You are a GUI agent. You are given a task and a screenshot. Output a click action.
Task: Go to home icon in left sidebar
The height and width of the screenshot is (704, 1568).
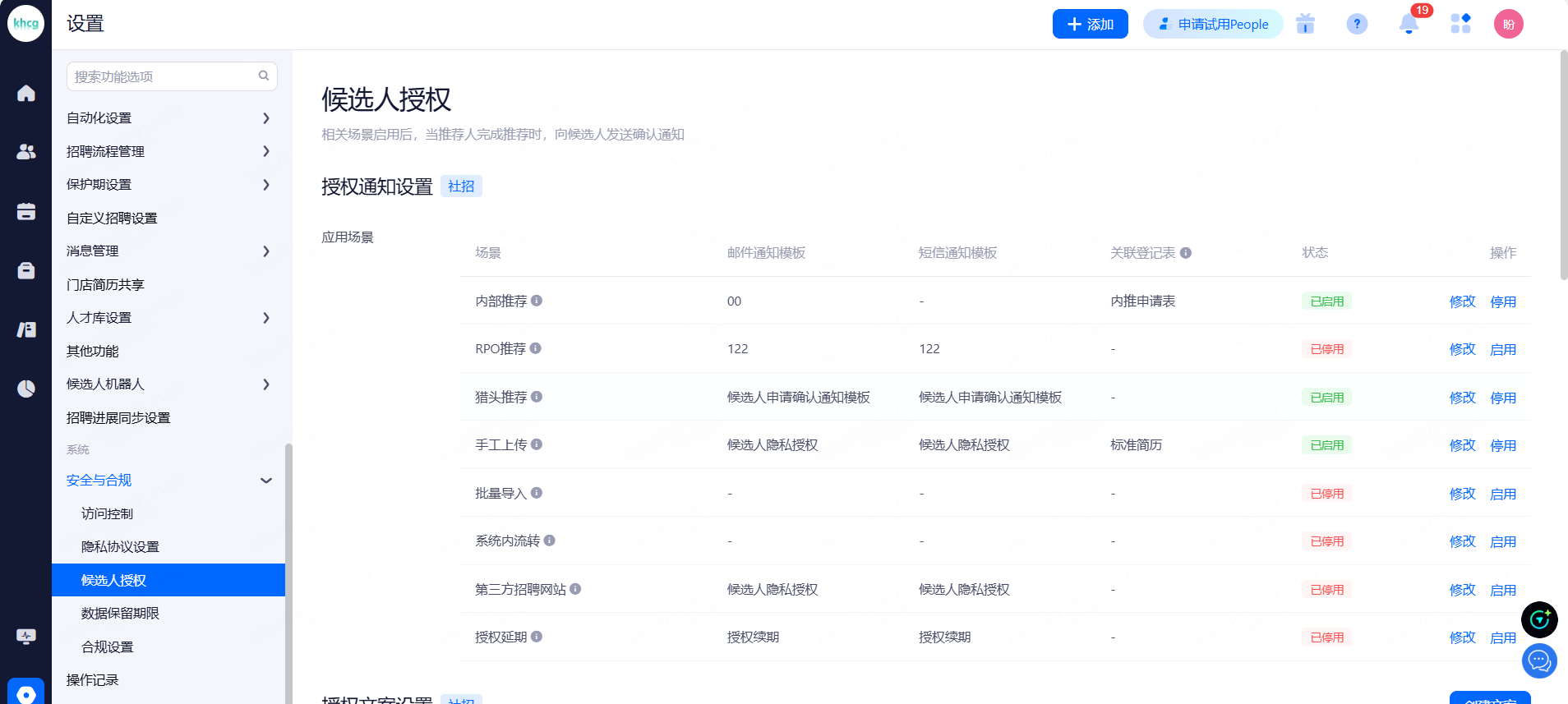26,94
